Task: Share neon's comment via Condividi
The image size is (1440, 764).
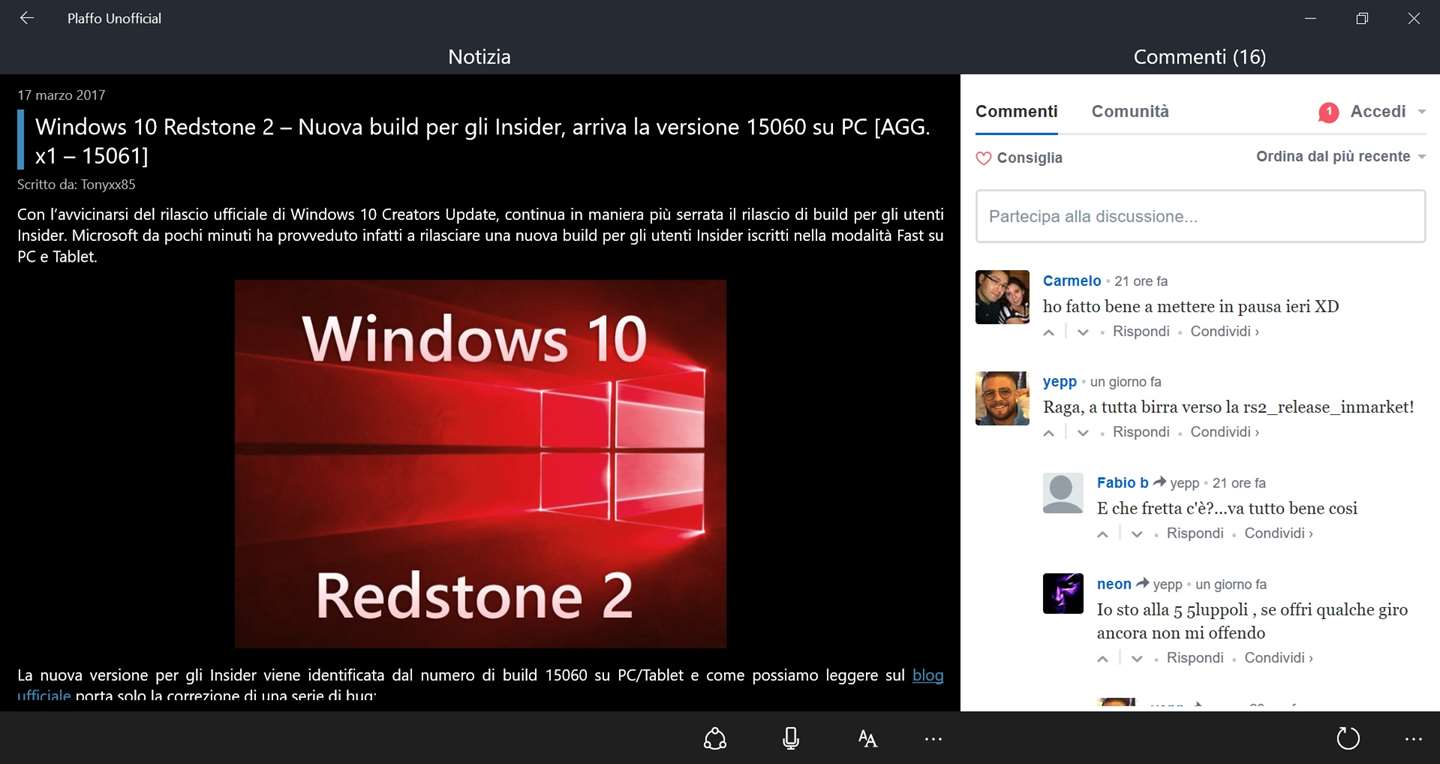Action: 1279,658
